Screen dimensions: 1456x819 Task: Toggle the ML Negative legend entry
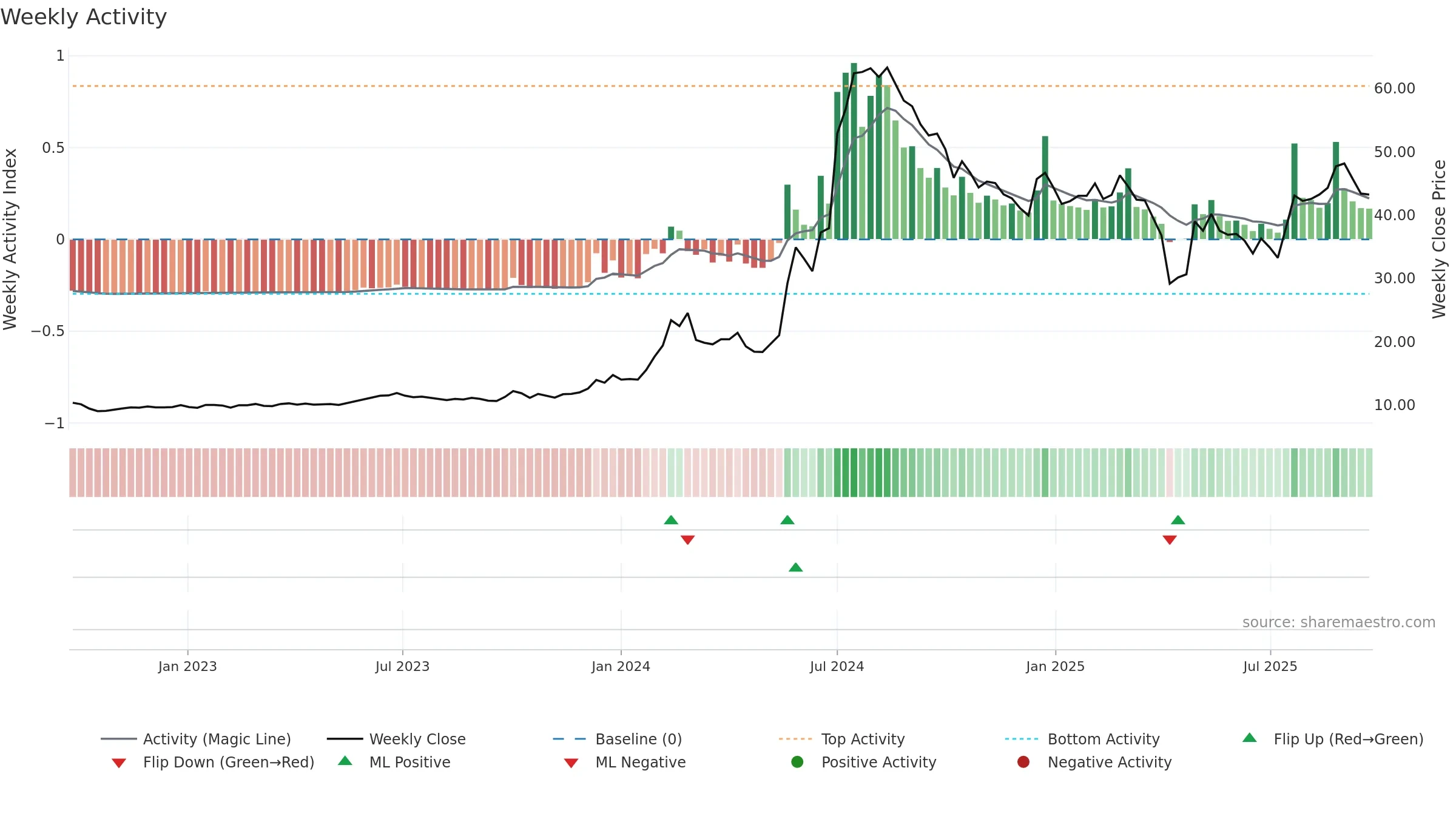(x=625, y=762)
